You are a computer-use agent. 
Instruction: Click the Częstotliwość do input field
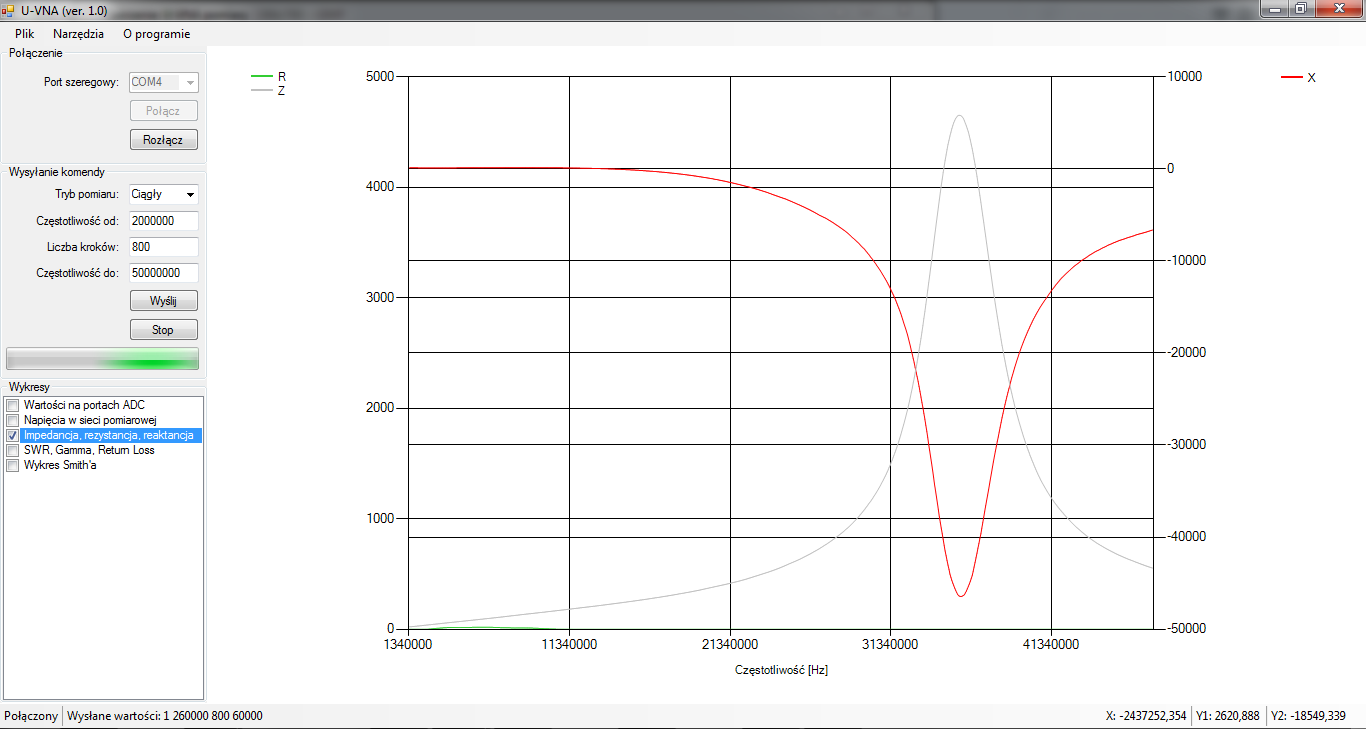click(x=163, y=272)
